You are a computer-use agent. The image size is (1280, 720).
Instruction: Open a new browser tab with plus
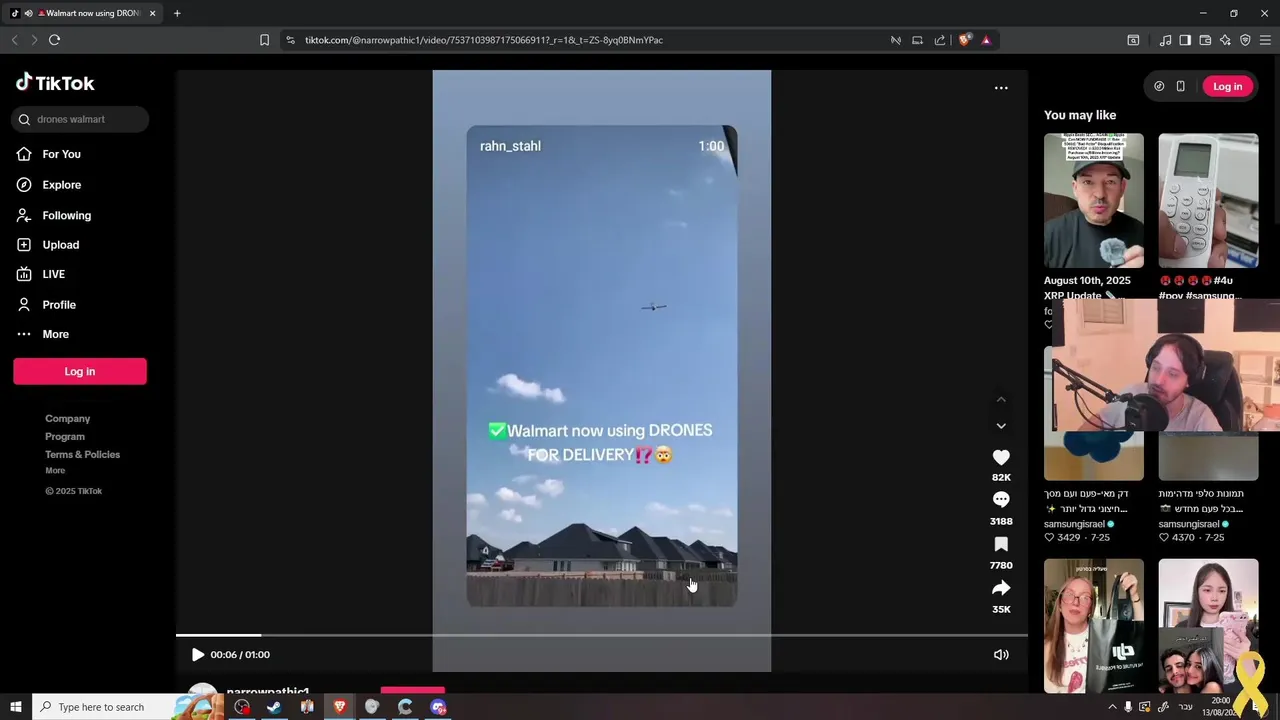point(177,13)
